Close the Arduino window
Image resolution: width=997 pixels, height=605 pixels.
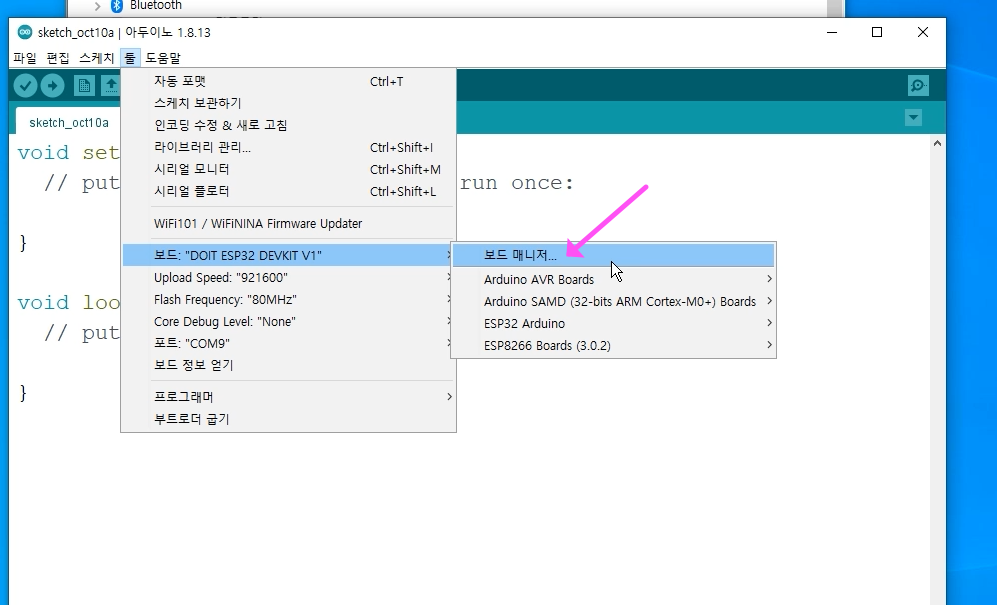[923, 32]
